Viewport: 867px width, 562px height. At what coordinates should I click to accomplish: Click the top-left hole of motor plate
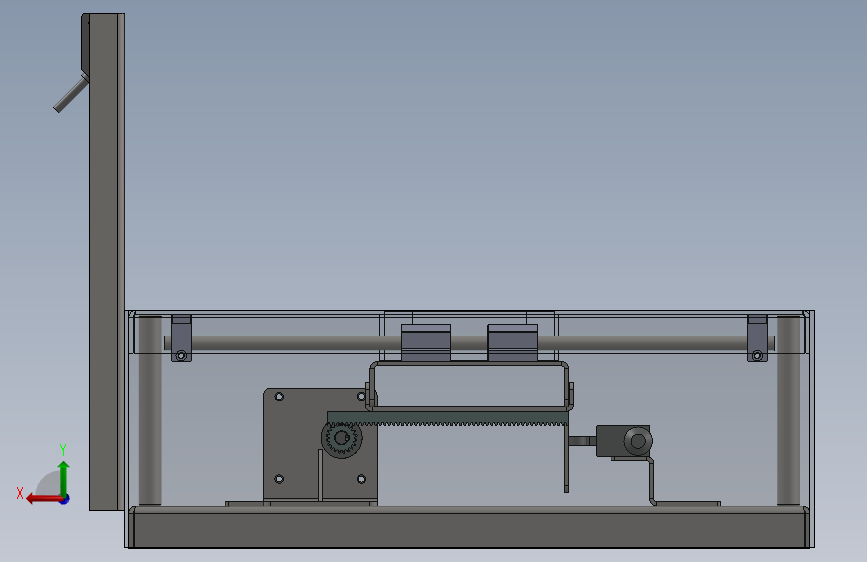pos(279,397)
